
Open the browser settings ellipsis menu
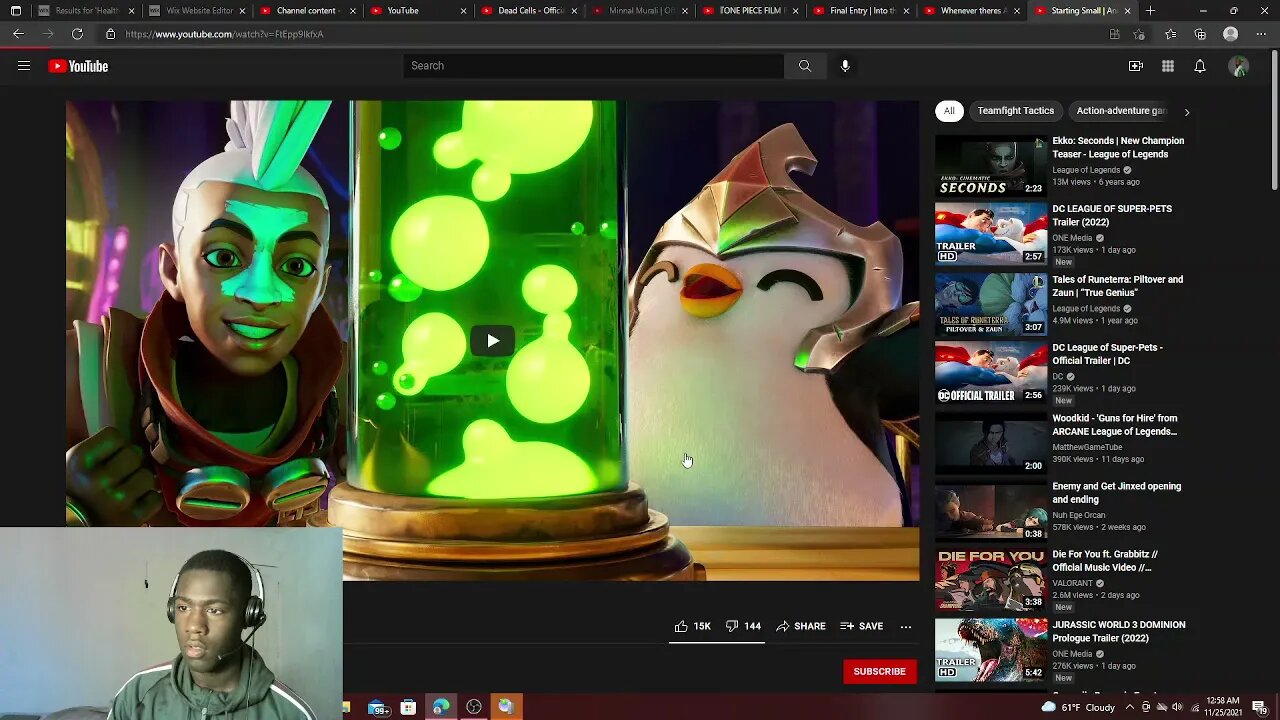[x=1260, y=34]
